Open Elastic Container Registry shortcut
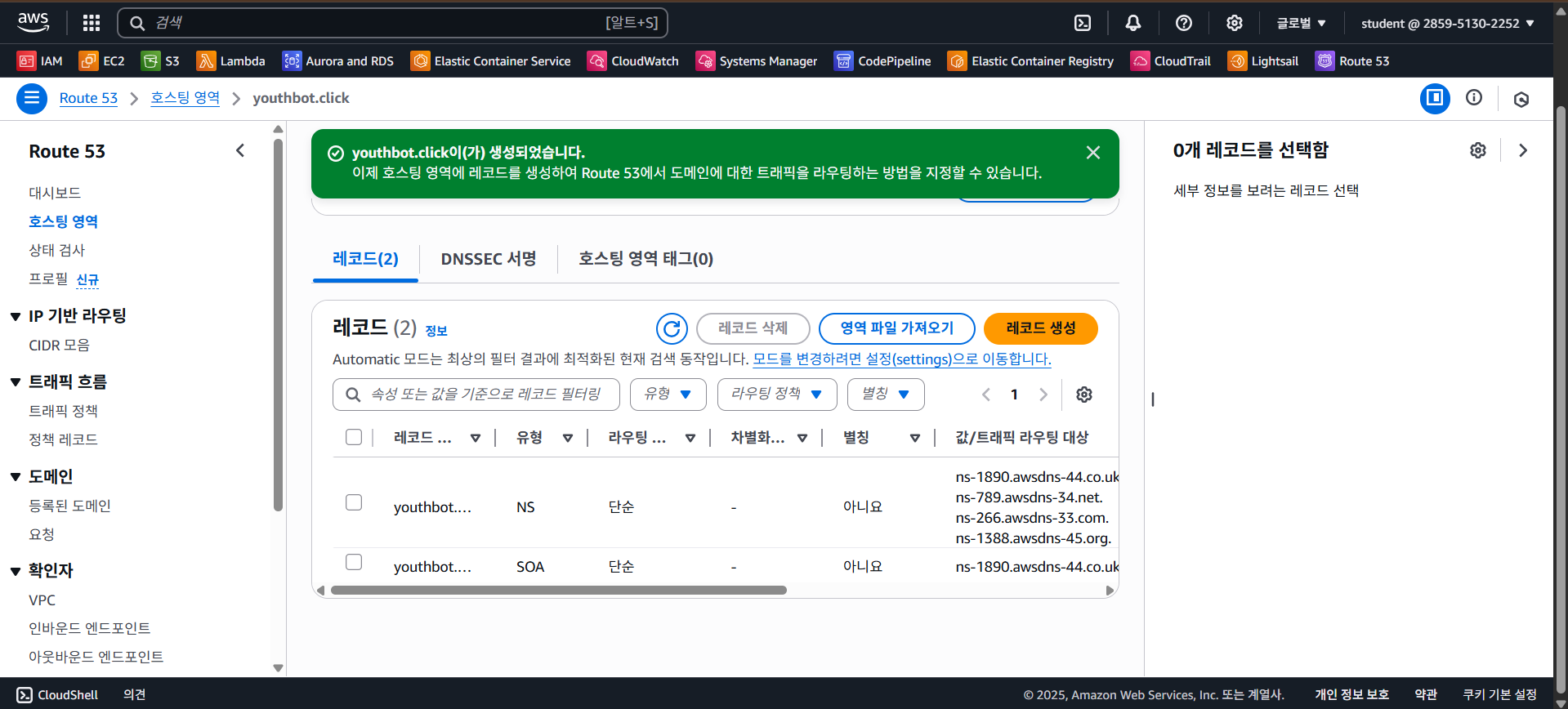1568x709 pixels. click(1030, 61)
